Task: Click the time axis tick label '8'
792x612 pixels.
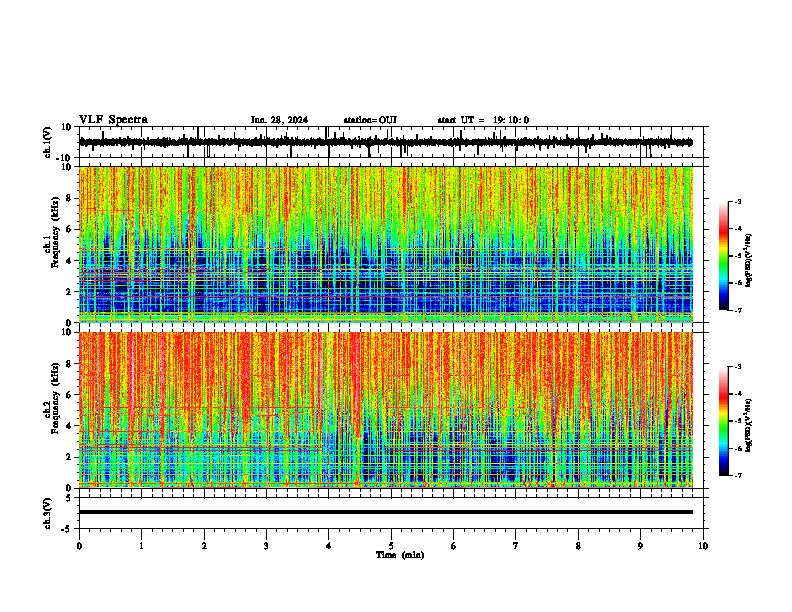Action: [x=578, y=546]
